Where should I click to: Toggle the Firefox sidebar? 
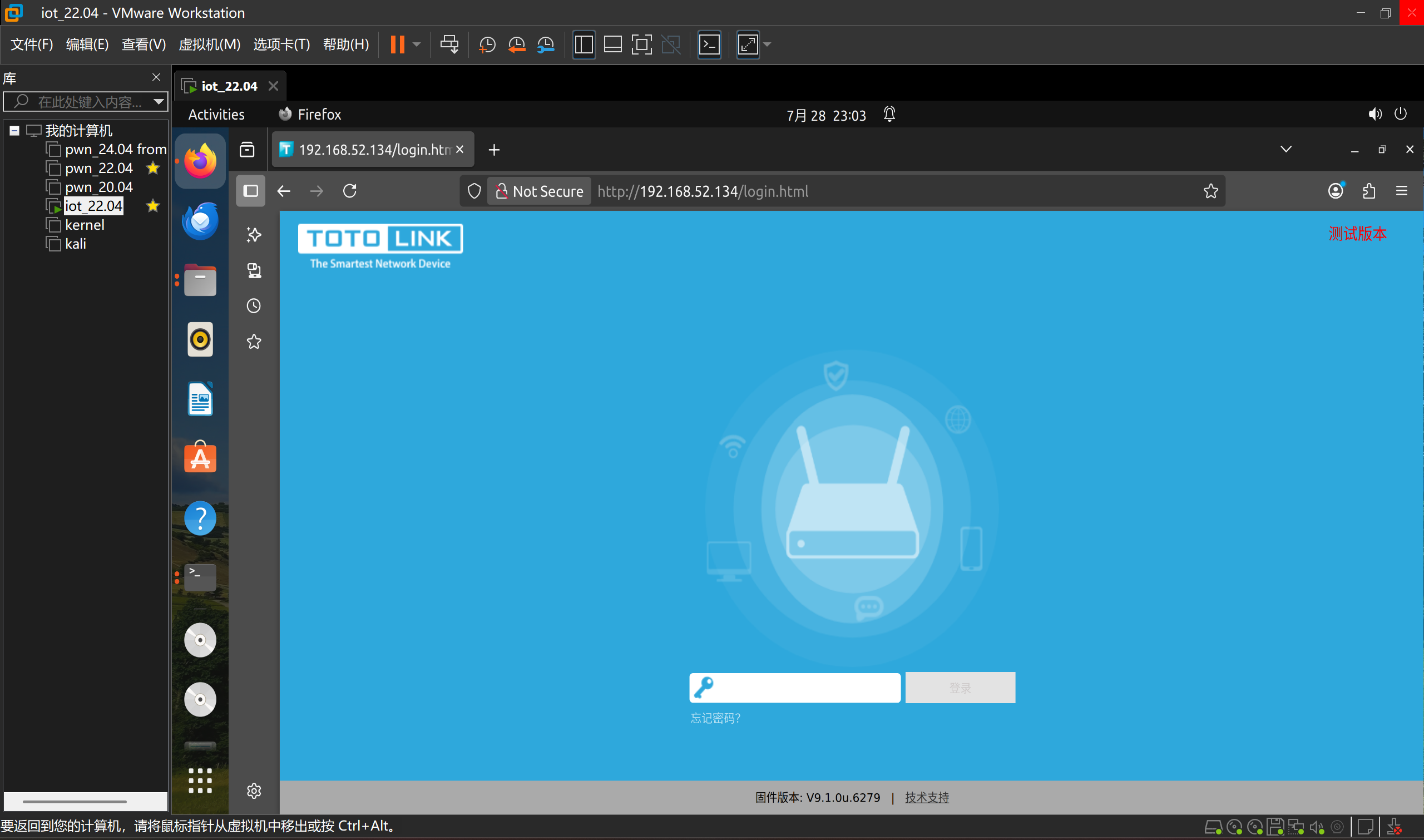(x=251, y=191)
